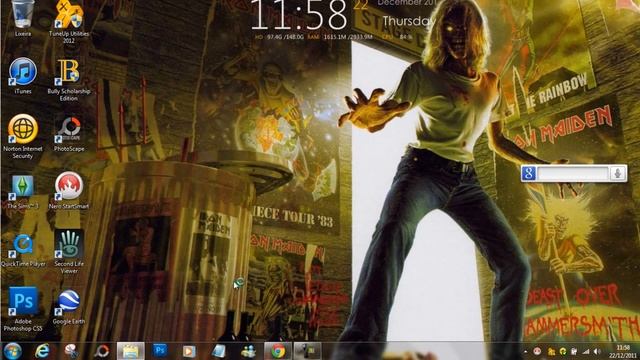Click the volume speaker tray icon

(598, 351)
